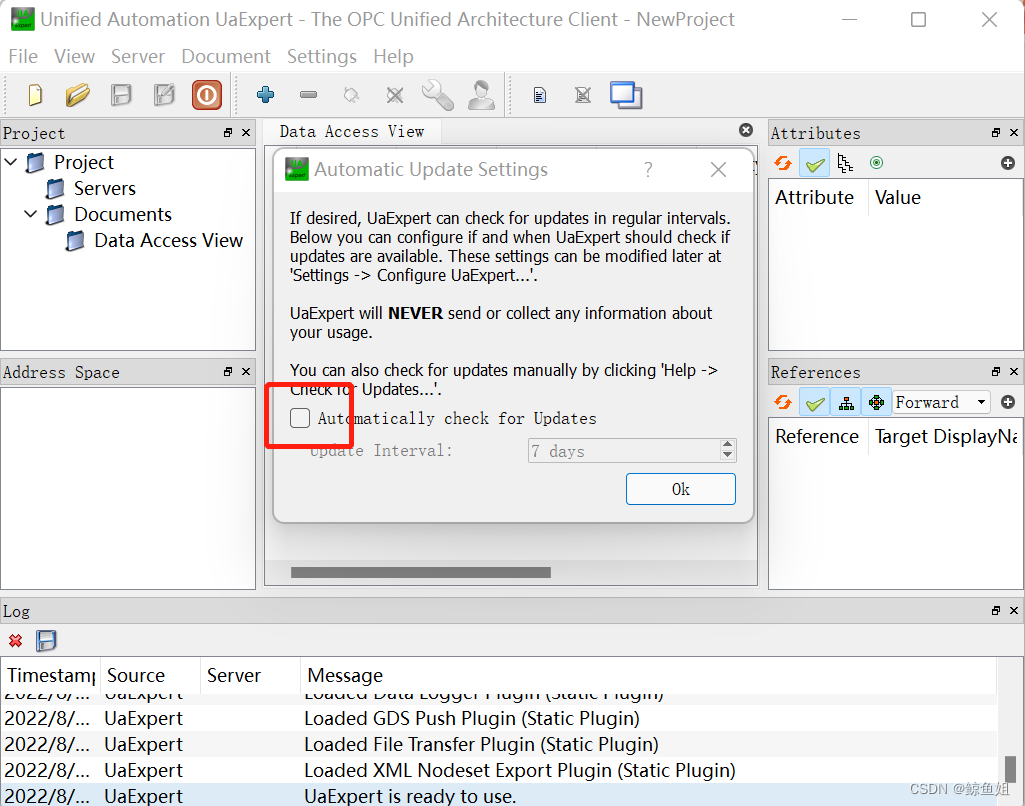Toggle the Attributes green checkmark icon
Image resolution: width=1025 pixels, height=806 pixels.
[815, 163]
